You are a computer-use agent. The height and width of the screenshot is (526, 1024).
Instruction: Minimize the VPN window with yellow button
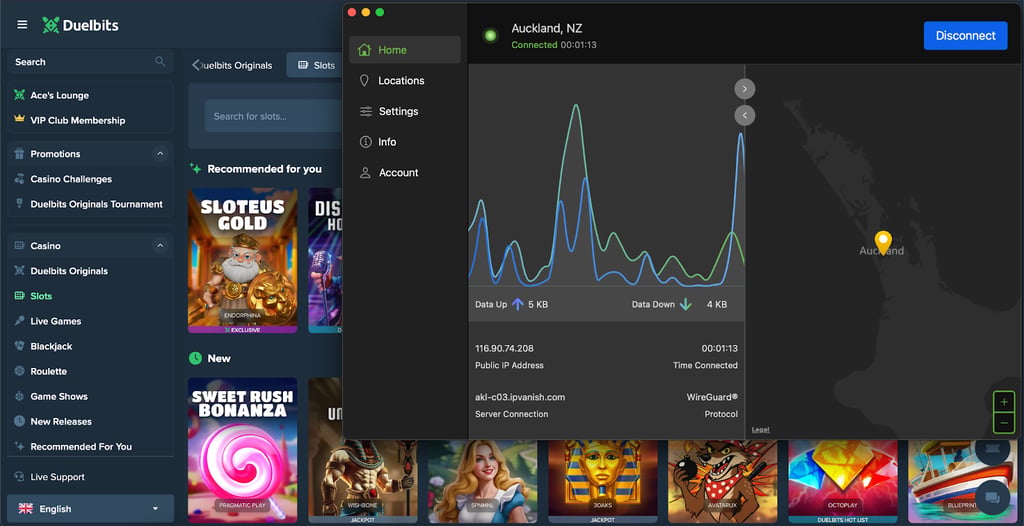366,12
